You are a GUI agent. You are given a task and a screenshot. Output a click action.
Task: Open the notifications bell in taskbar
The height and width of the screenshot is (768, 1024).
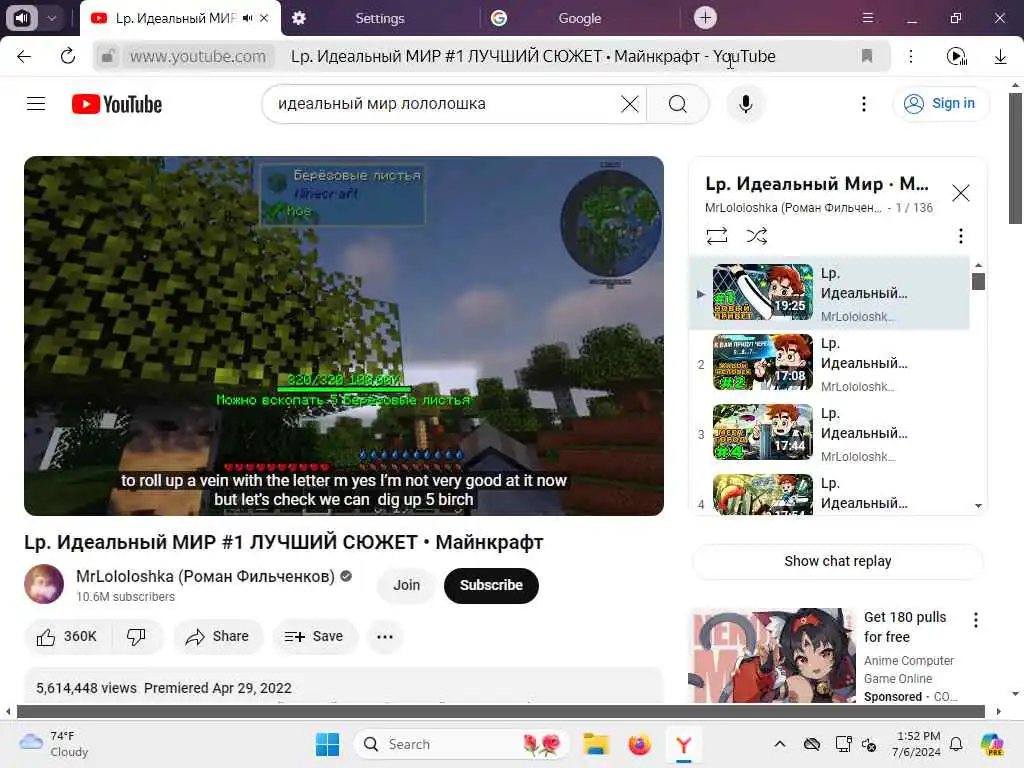(x=956, y=744)
